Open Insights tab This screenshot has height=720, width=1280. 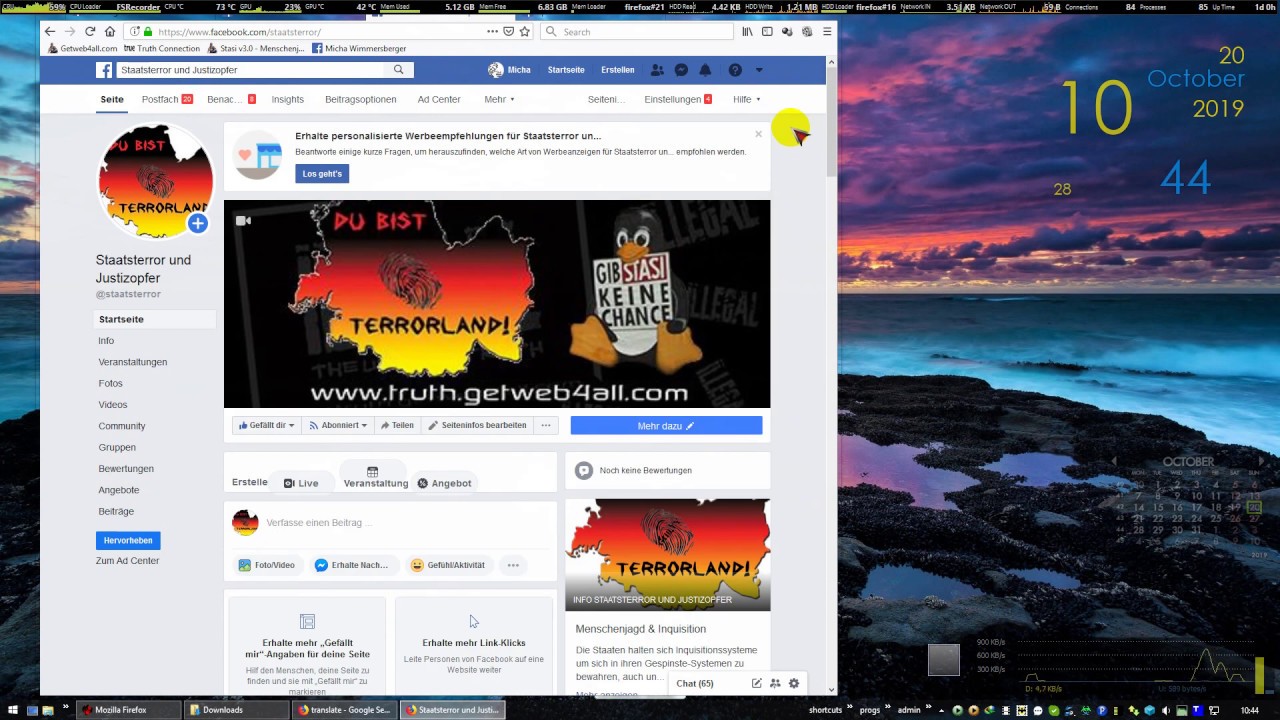click(x=288, y=99)
